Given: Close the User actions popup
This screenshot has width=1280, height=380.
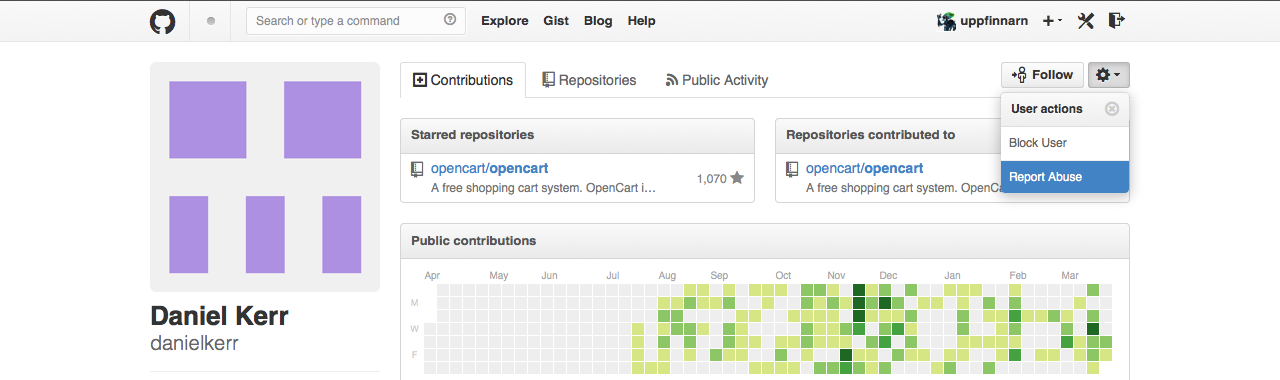Looking at the screenshot, I should [x=1112, y=109].
